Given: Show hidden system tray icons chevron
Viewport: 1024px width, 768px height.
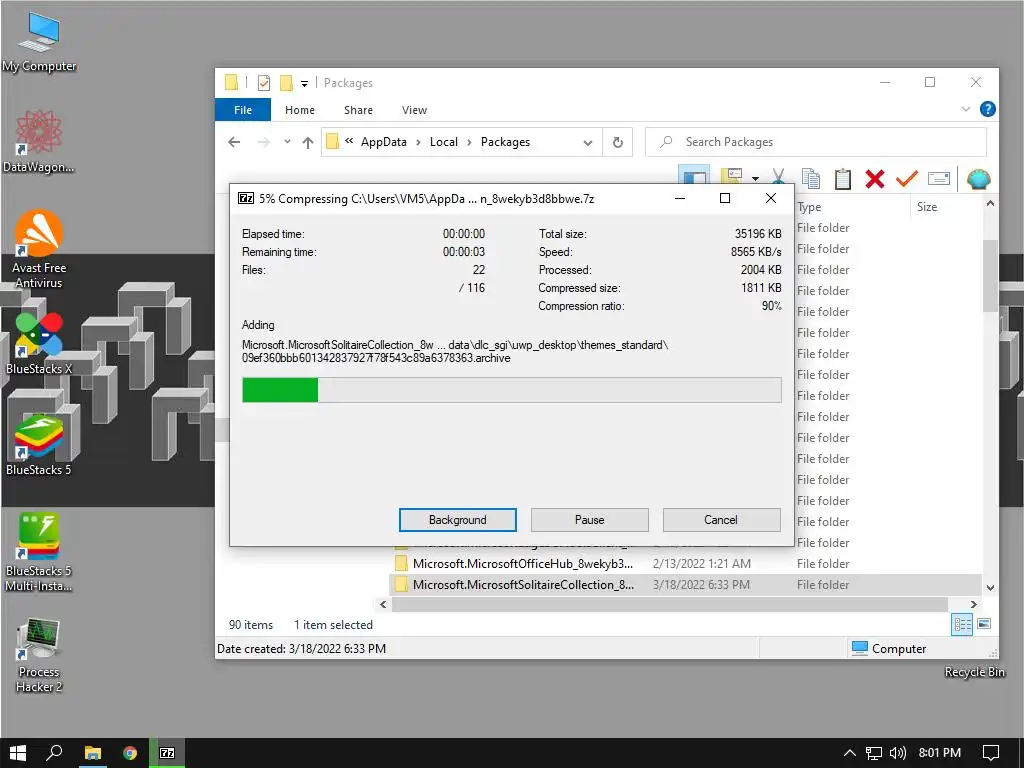Looking at the screenshot, I should coord(849,753).
